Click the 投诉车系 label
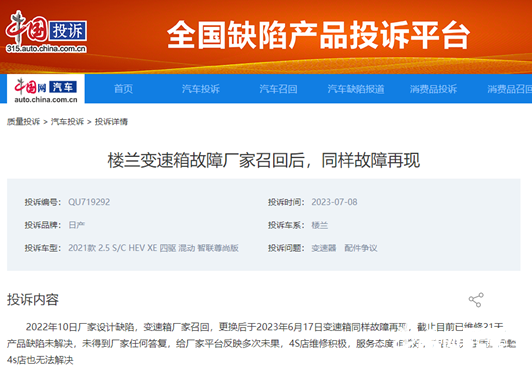This screenshot has height=369, width=532. [x=286, y=225]
